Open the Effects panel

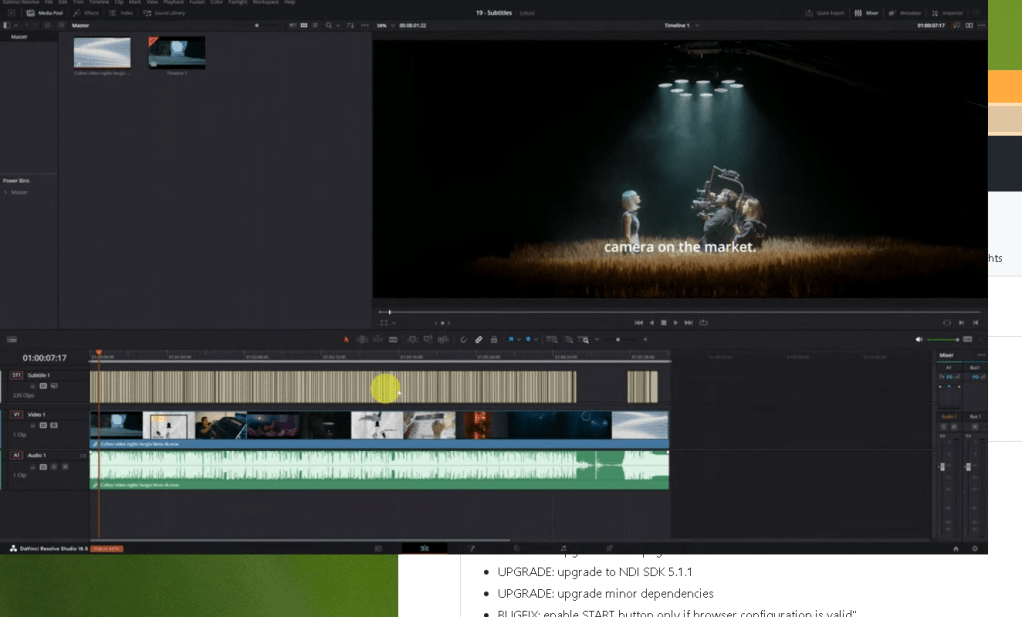click(86, 13)
